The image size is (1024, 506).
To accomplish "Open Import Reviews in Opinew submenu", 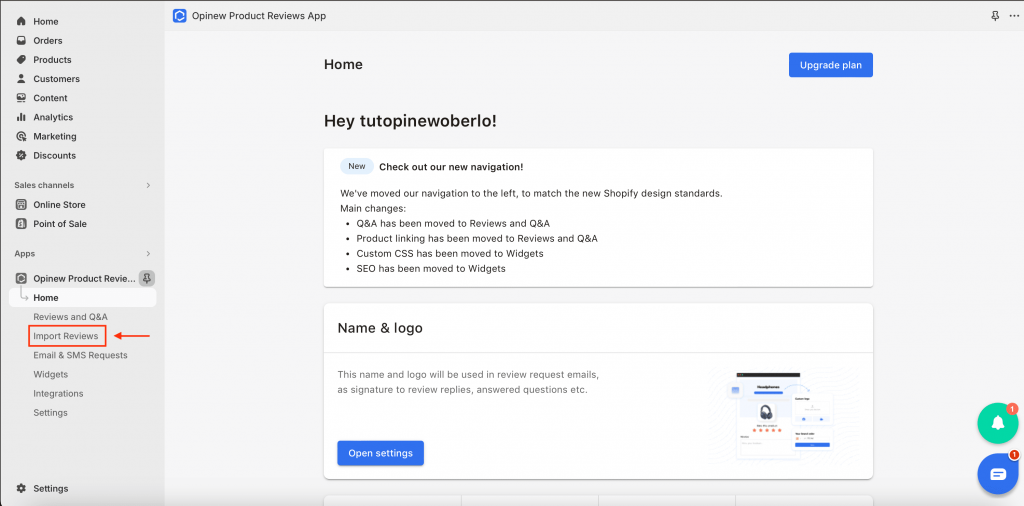I will coord(66,336).
